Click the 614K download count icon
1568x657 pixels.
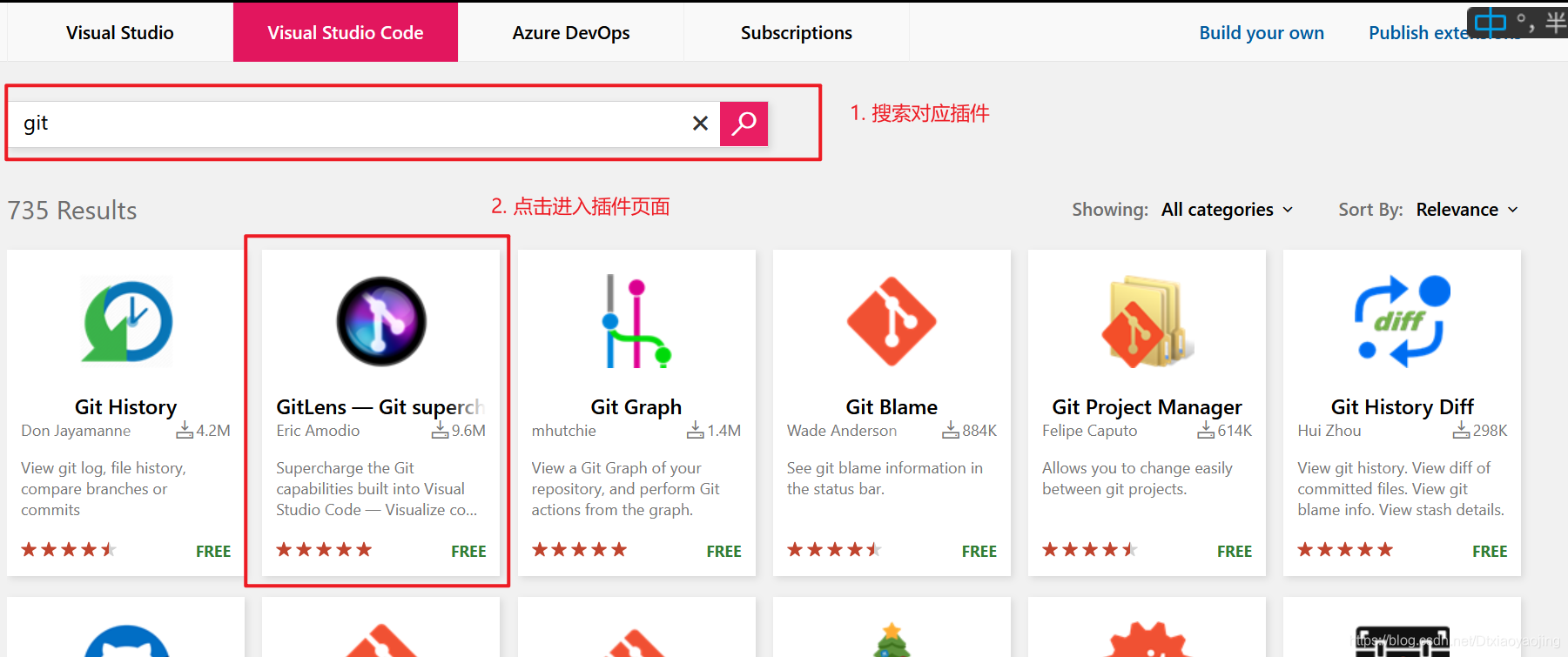click(1206, 430)
